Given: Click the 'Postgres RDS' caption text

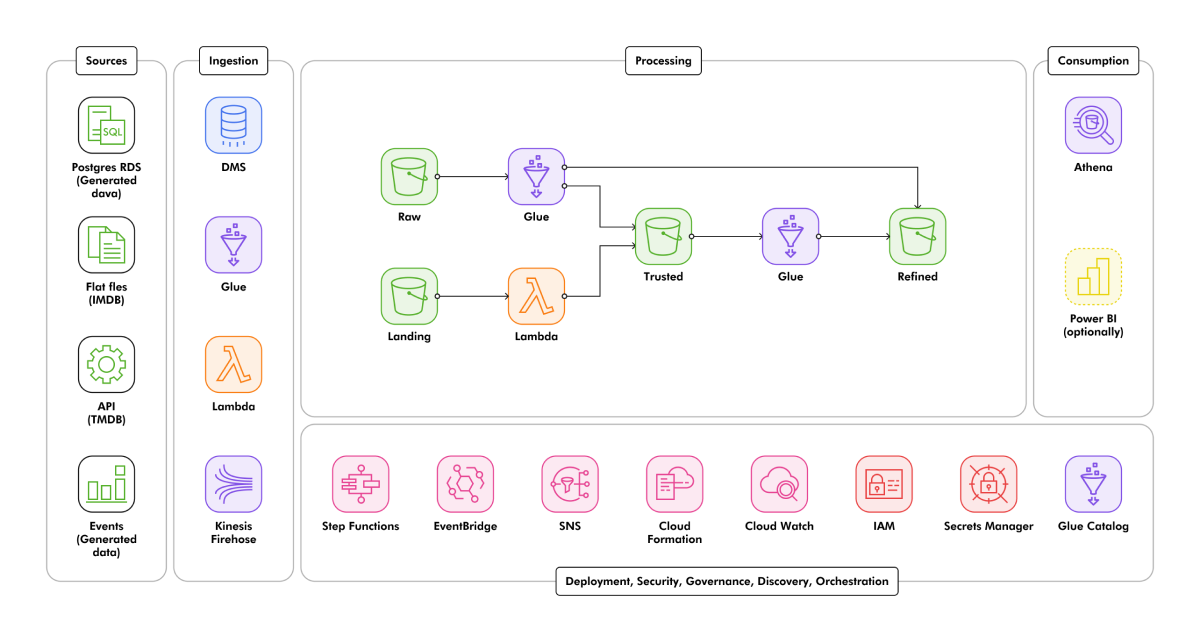Looking at the screenshot, I should pos(105,167).
